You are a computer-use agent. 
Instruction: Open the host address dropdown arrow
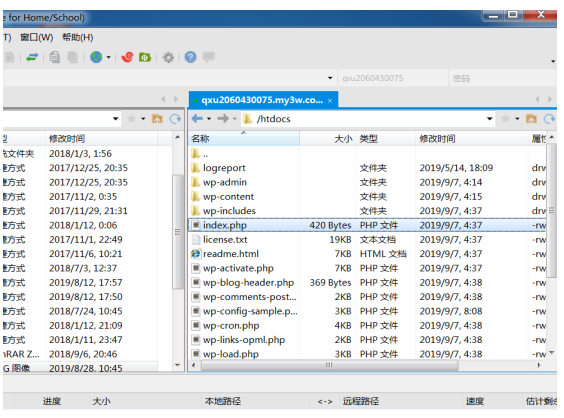point(330,78)
